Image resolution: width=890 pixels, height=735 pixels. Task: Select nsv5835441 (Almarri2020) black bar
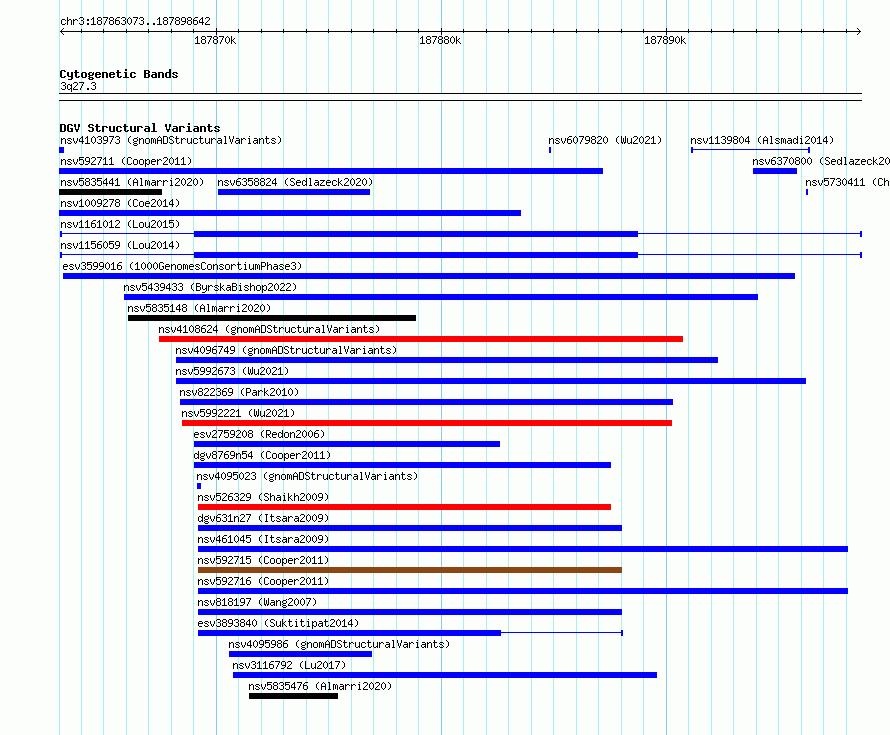pyautogui.click(x=111, y=192)
